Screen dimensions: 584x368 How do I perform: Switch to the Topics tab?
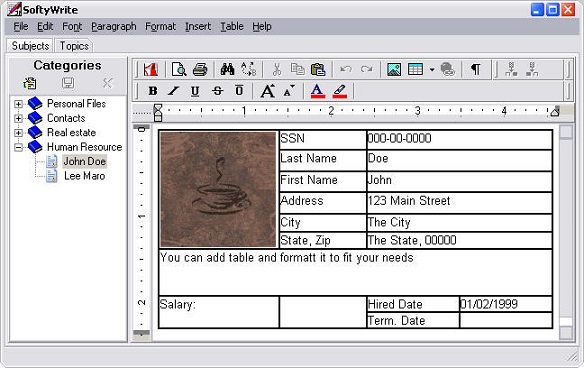[74, 46]
